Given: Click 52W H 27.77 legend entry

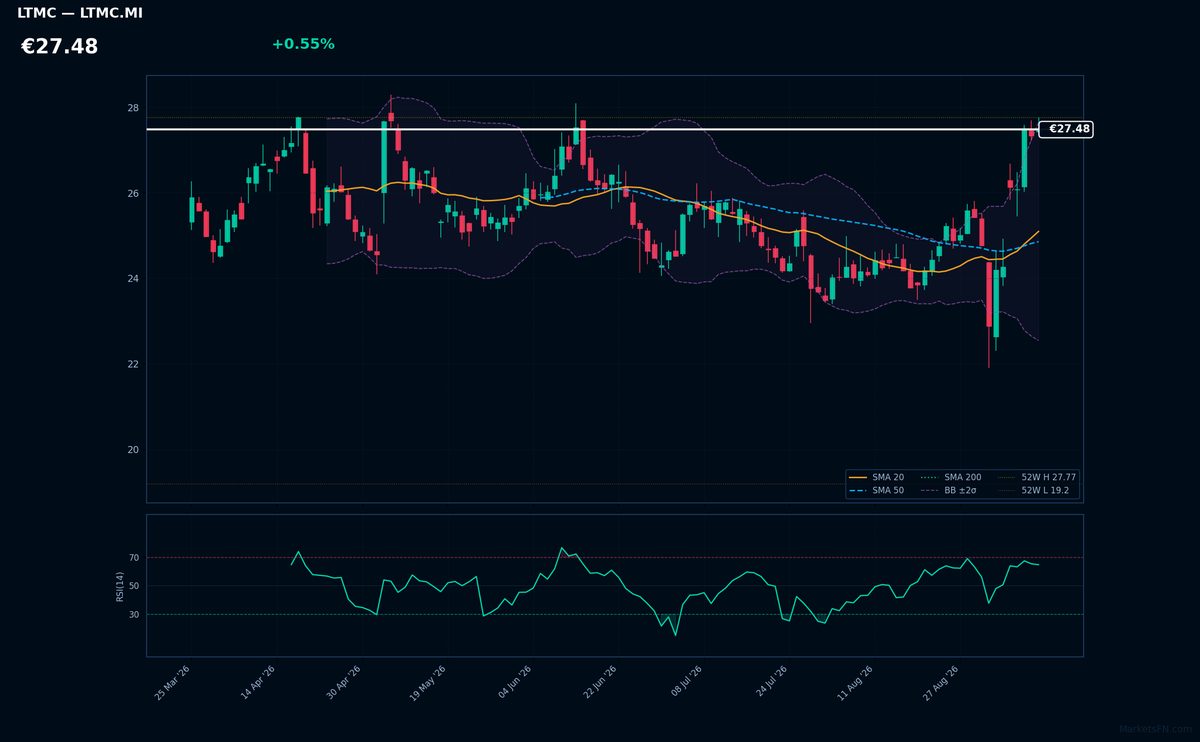Looking at the screenshot, I should click(x=1037, y=477).
